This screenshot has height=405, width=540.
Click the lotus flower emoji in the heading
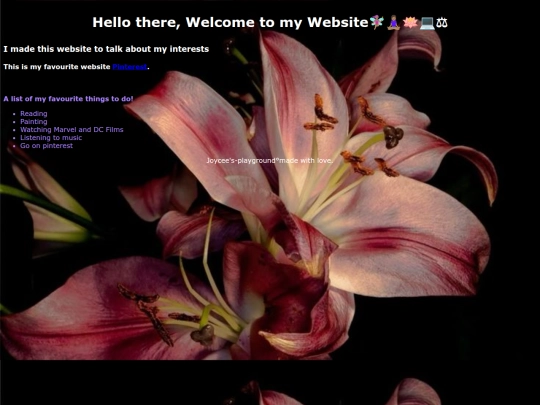pos(410,23)
